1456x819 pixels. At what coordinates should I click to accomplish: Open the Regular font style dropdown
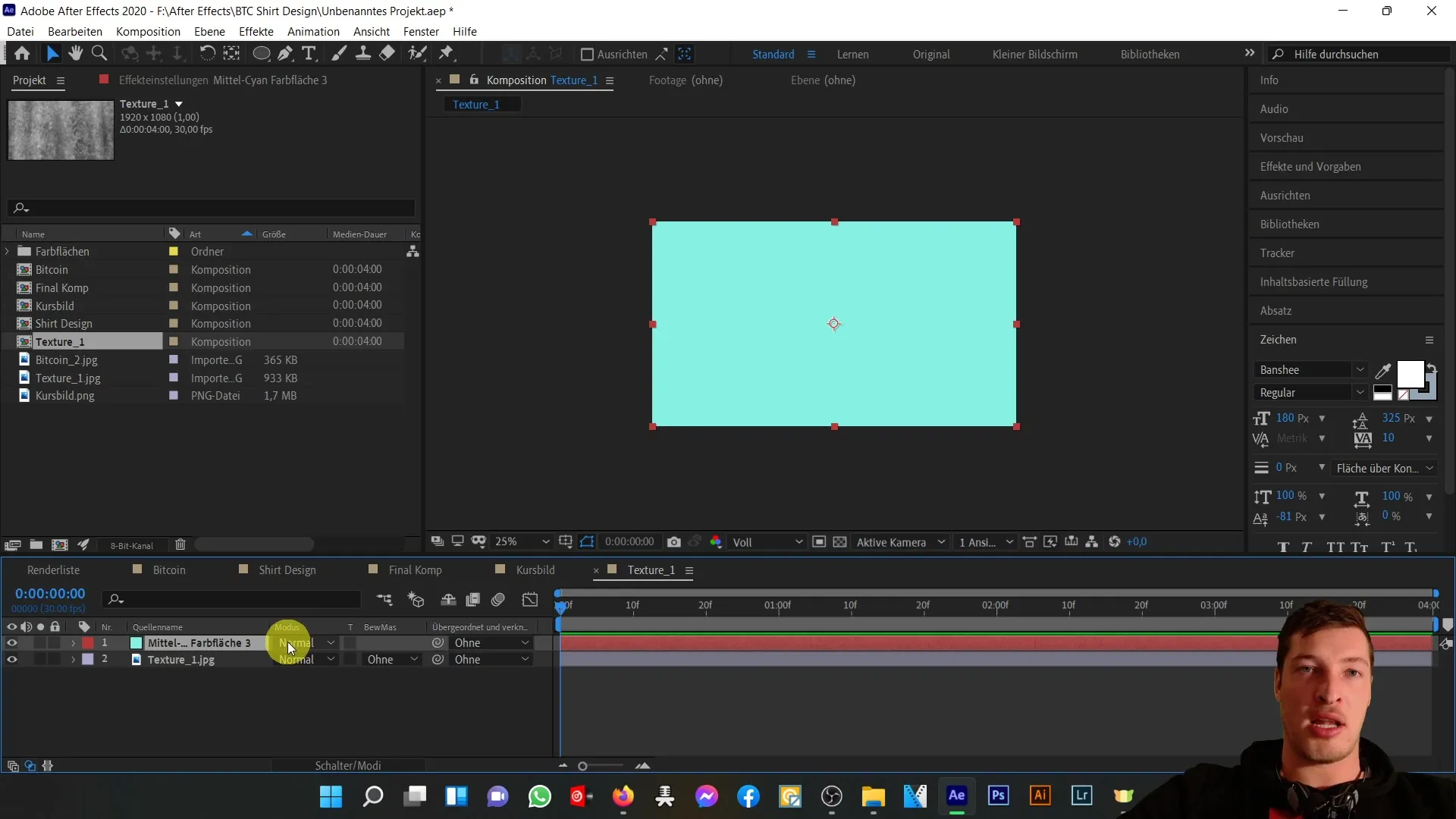[1310, 393]
